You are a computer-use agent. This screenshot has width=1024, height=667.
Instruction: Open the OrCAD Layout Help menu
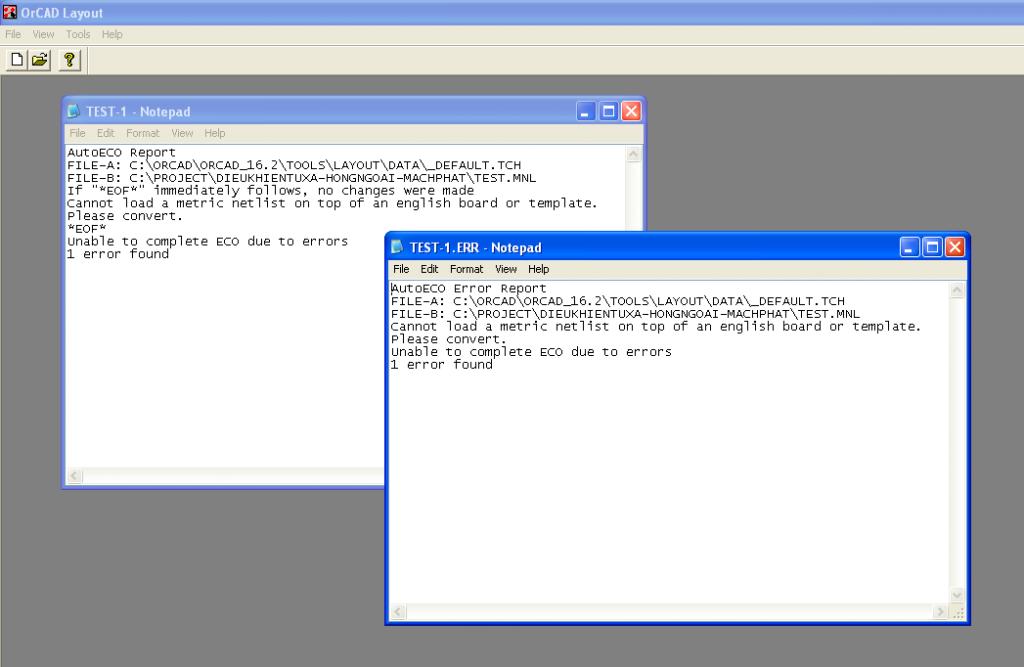(112, 34)
